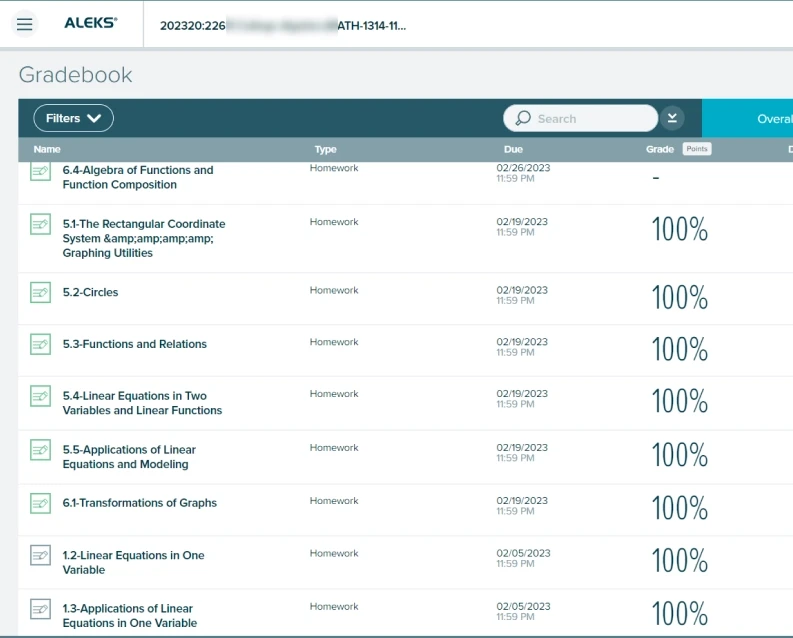Sort by the Due column header

[x=513, y=149]
